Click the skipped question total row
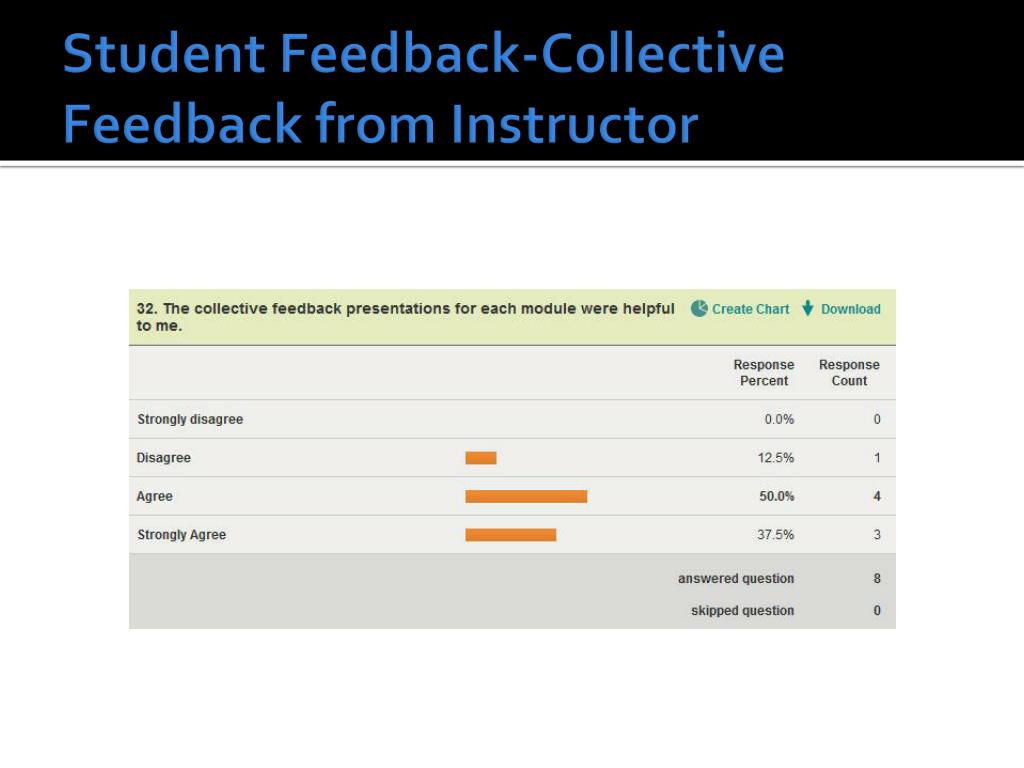 [512, 611]
